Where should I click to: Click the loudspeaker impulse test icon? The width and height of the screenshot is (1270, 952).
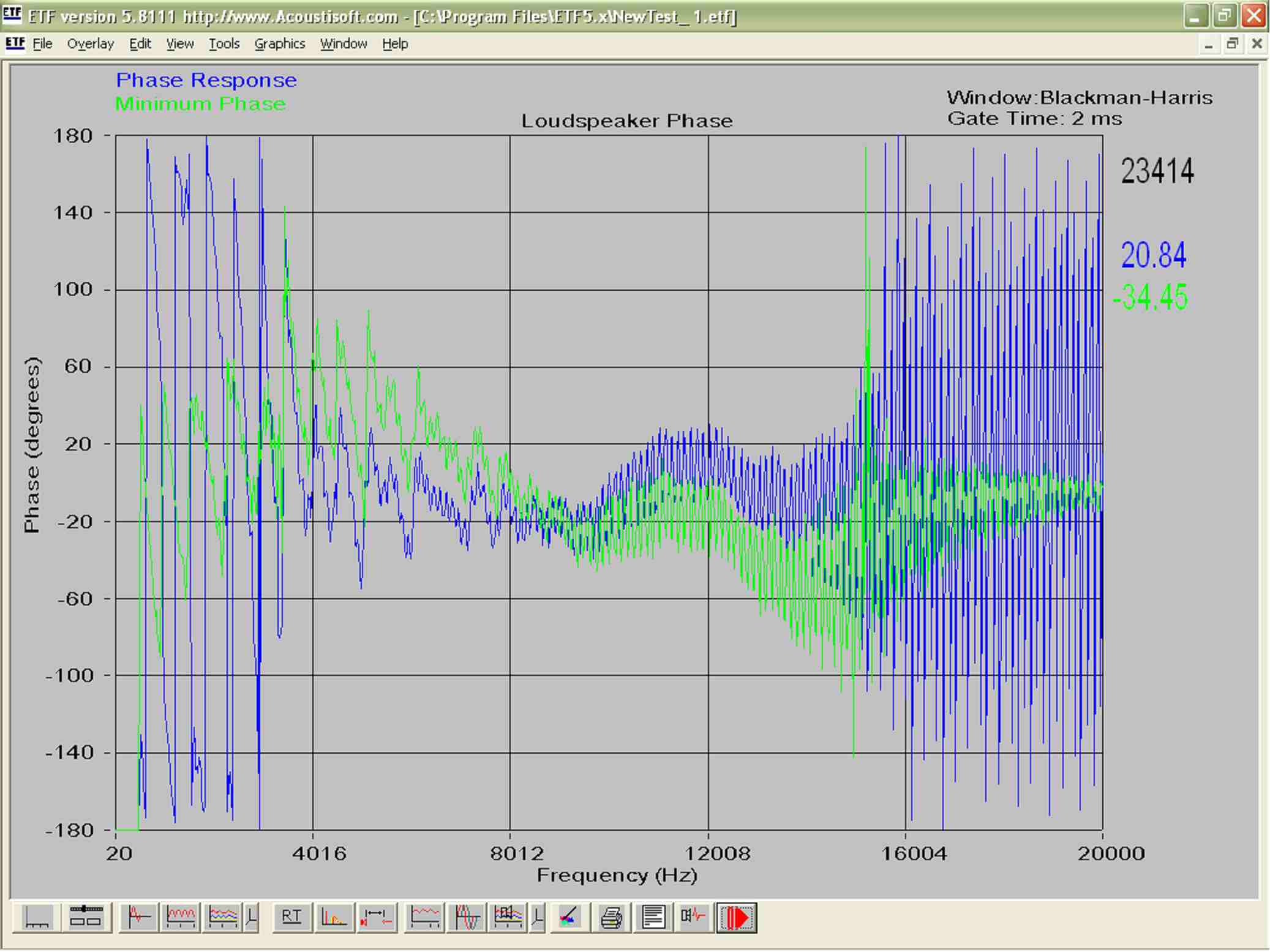coord(694,918)
